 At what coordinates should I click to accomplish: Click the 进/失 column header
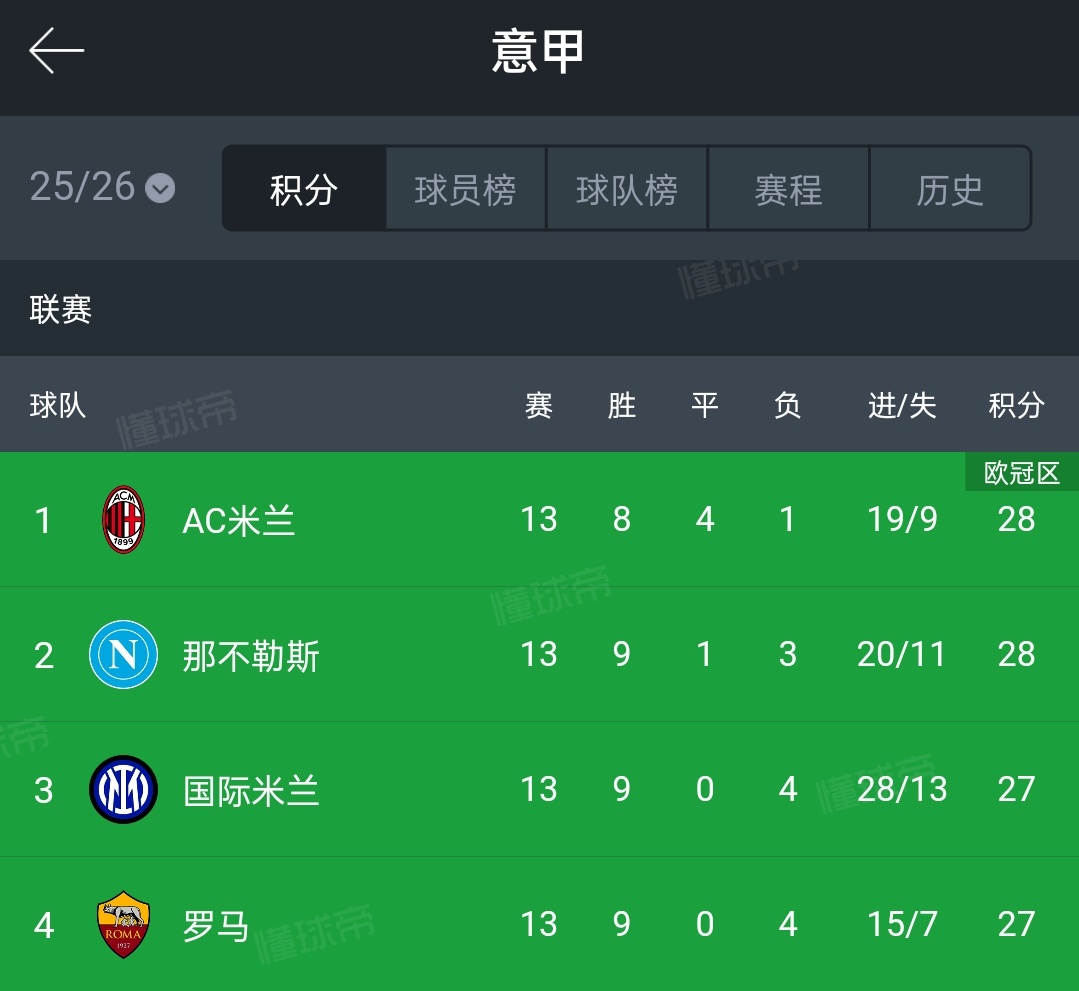[902, 405]
